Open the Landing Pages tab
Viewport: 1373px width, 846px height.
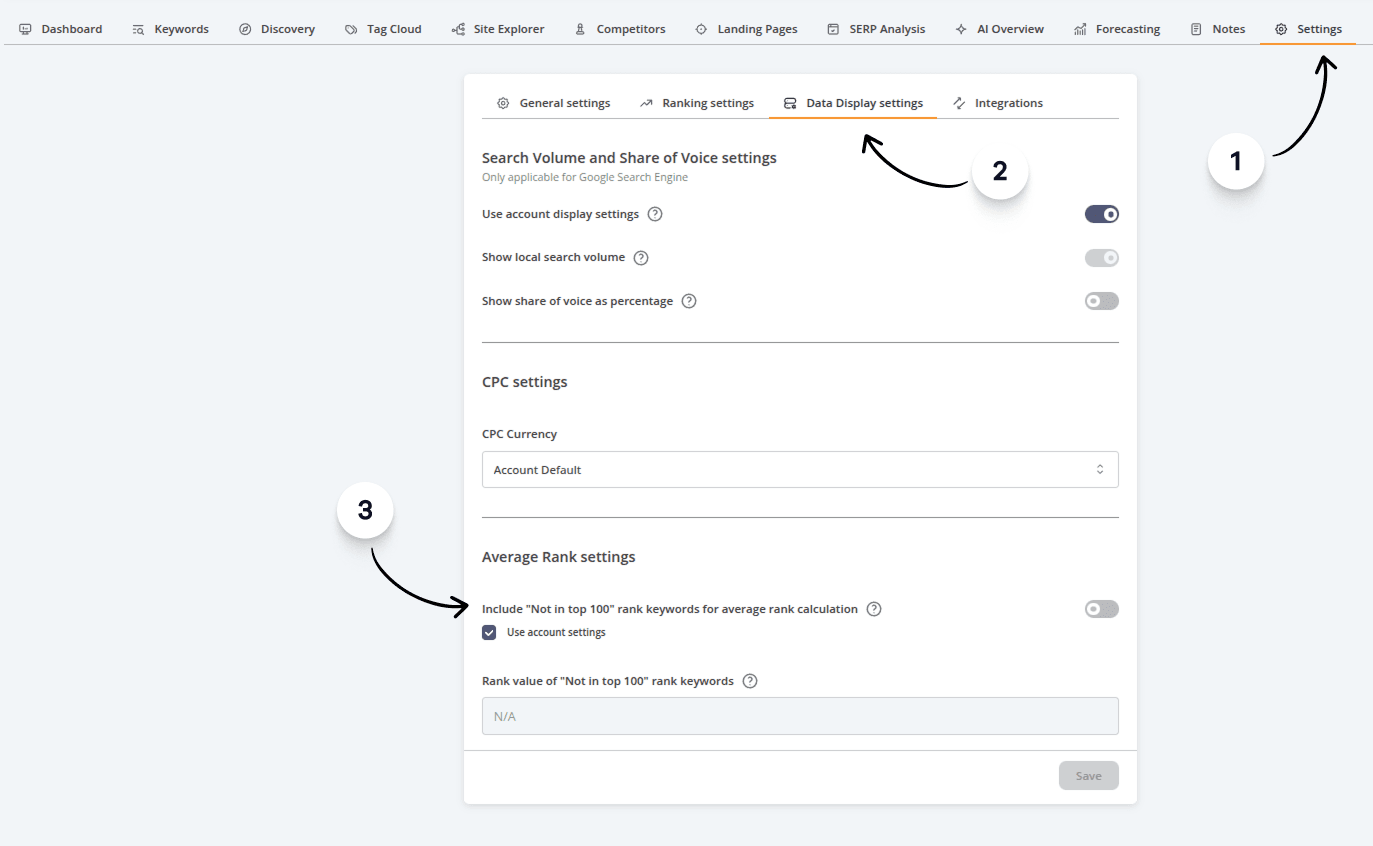click(746, 29)
